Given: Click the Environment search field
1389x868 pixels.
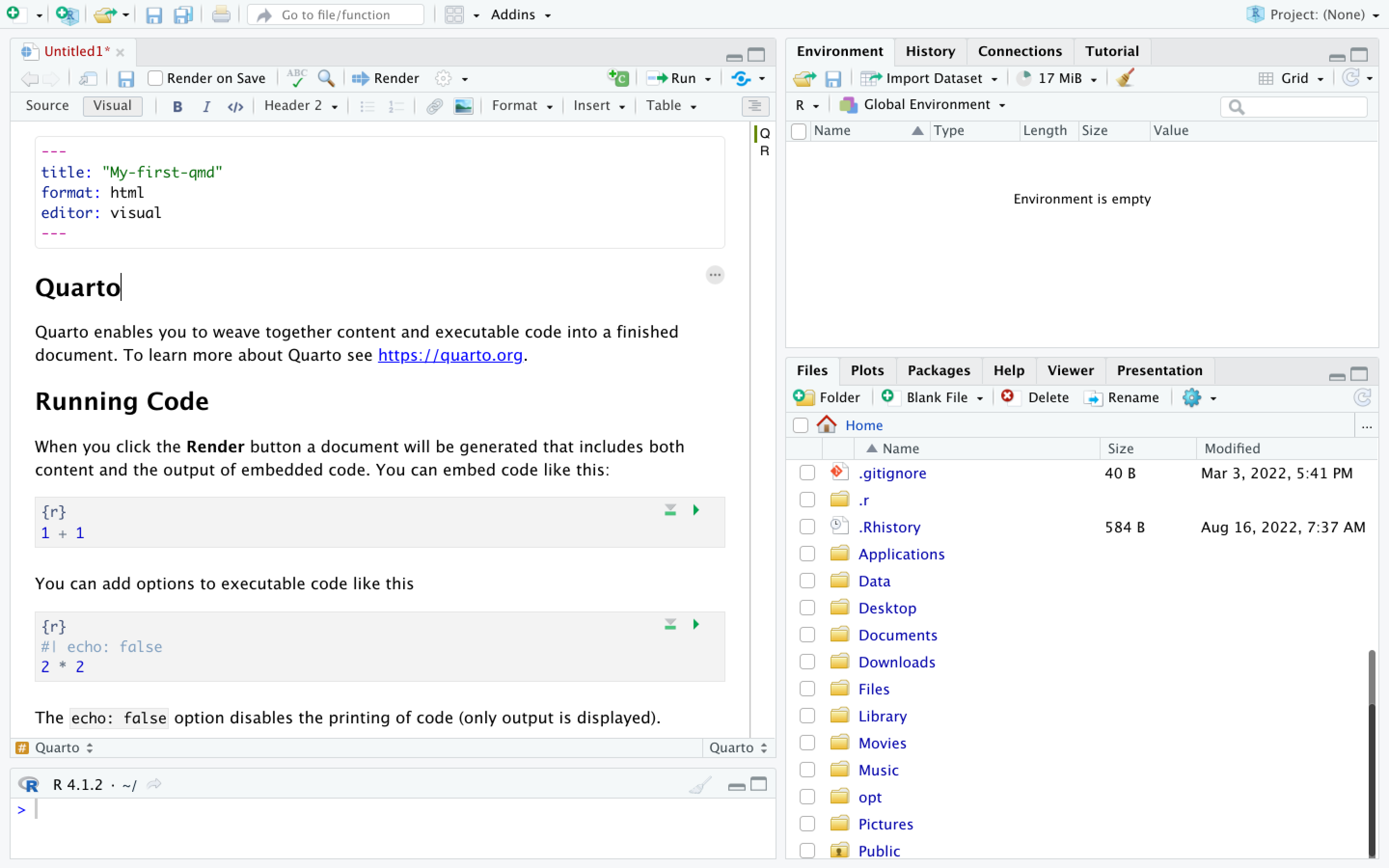Looking at the screenshot, I should 1294,107.
